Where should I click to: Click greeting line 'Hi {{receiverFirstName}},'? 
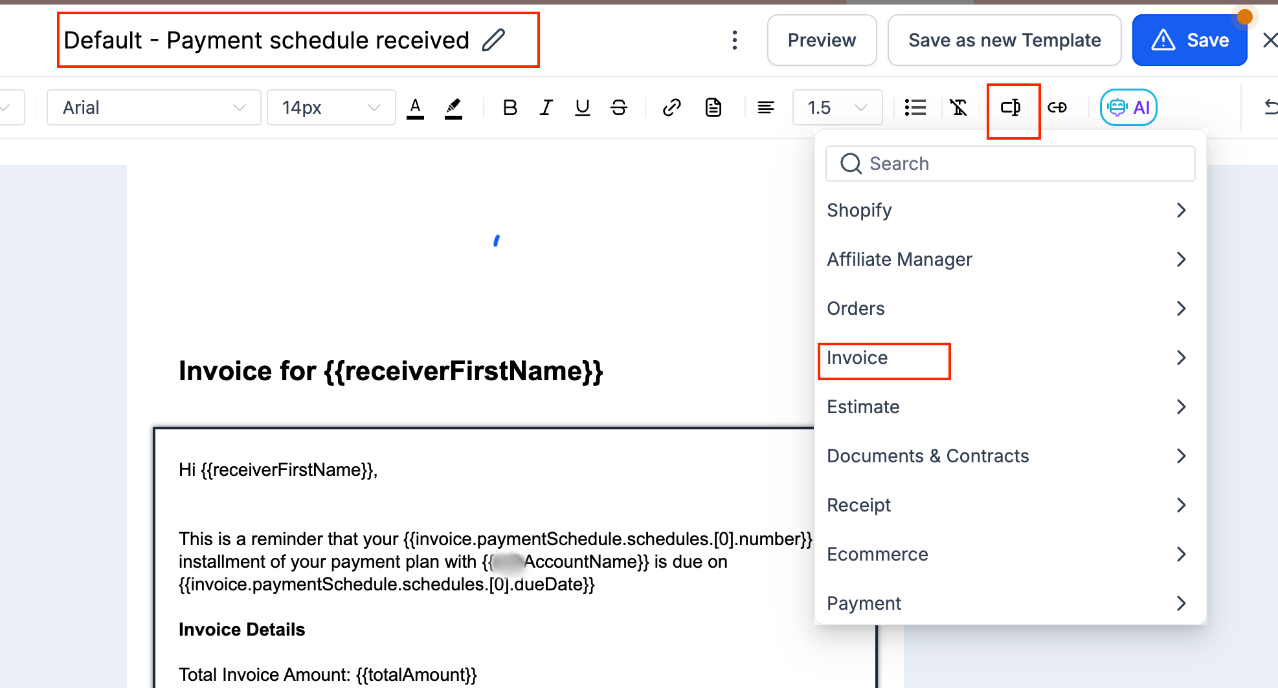pos(278,469)
